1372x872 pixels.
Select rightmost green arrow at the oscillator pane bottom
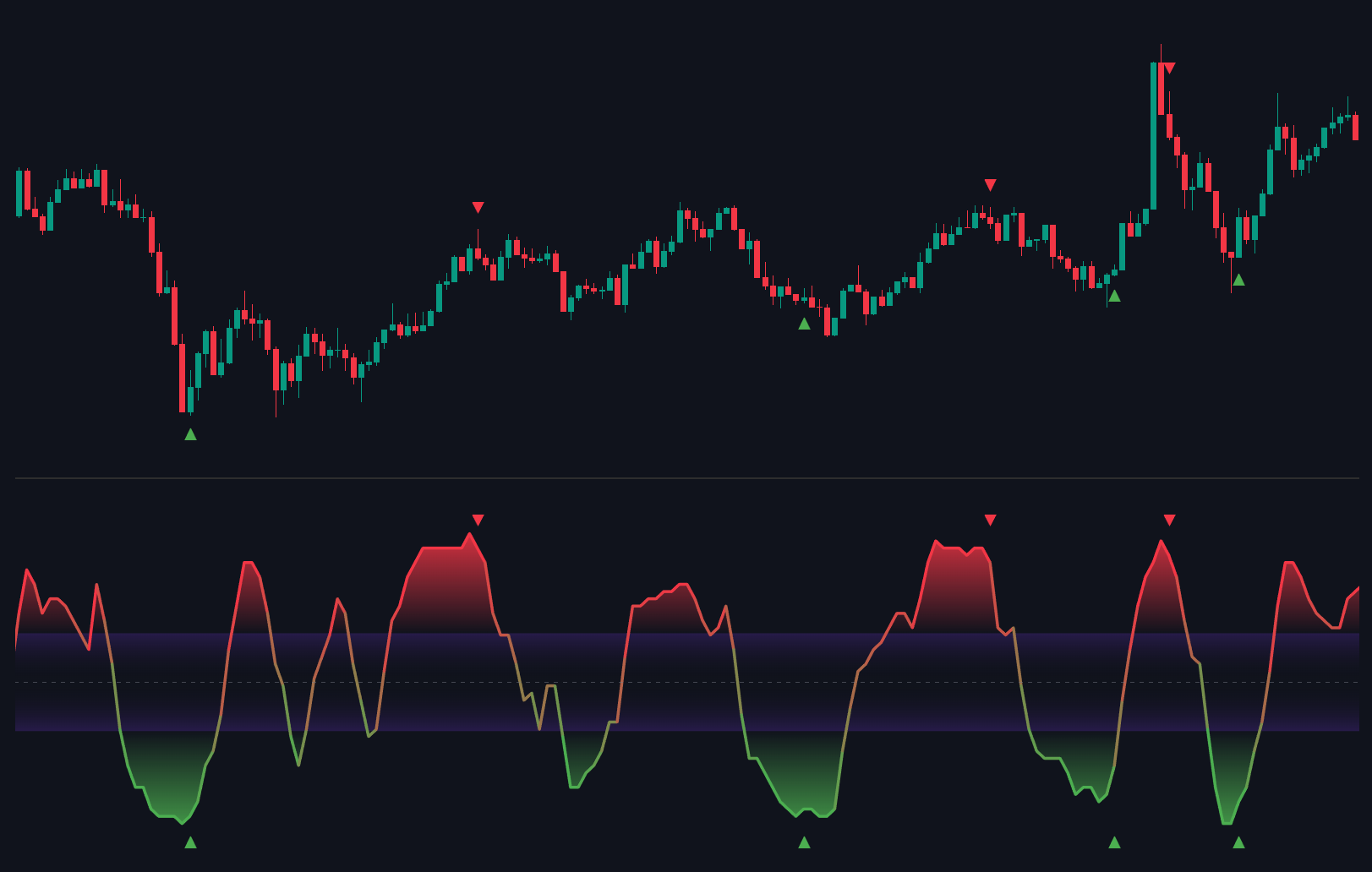[1238, 842]
